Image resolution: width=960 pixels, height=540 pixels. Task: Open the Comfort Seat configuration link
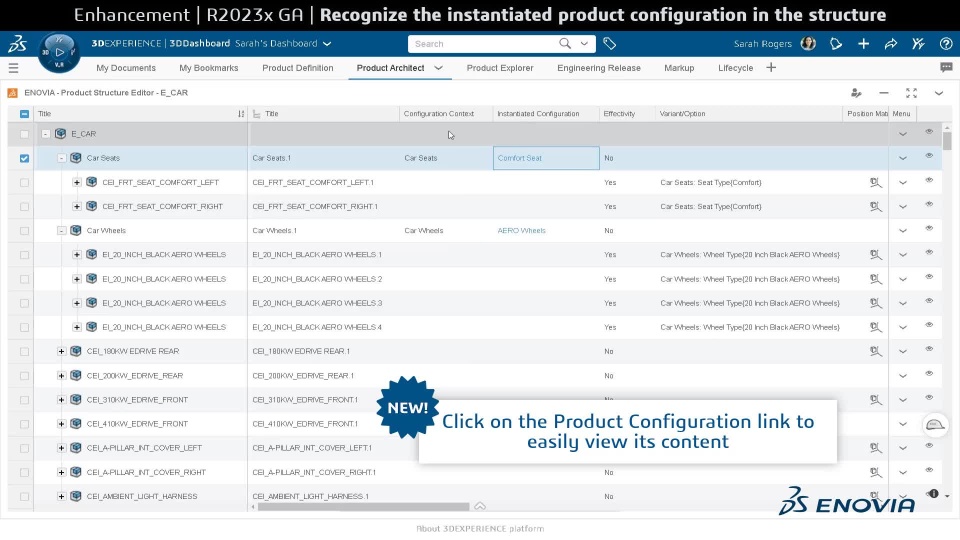[x=519, y=158]
